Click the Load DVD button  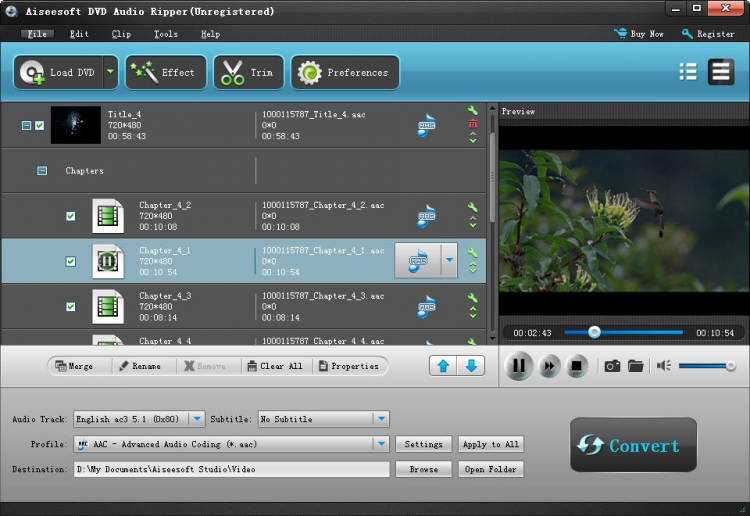pos(58,72)
